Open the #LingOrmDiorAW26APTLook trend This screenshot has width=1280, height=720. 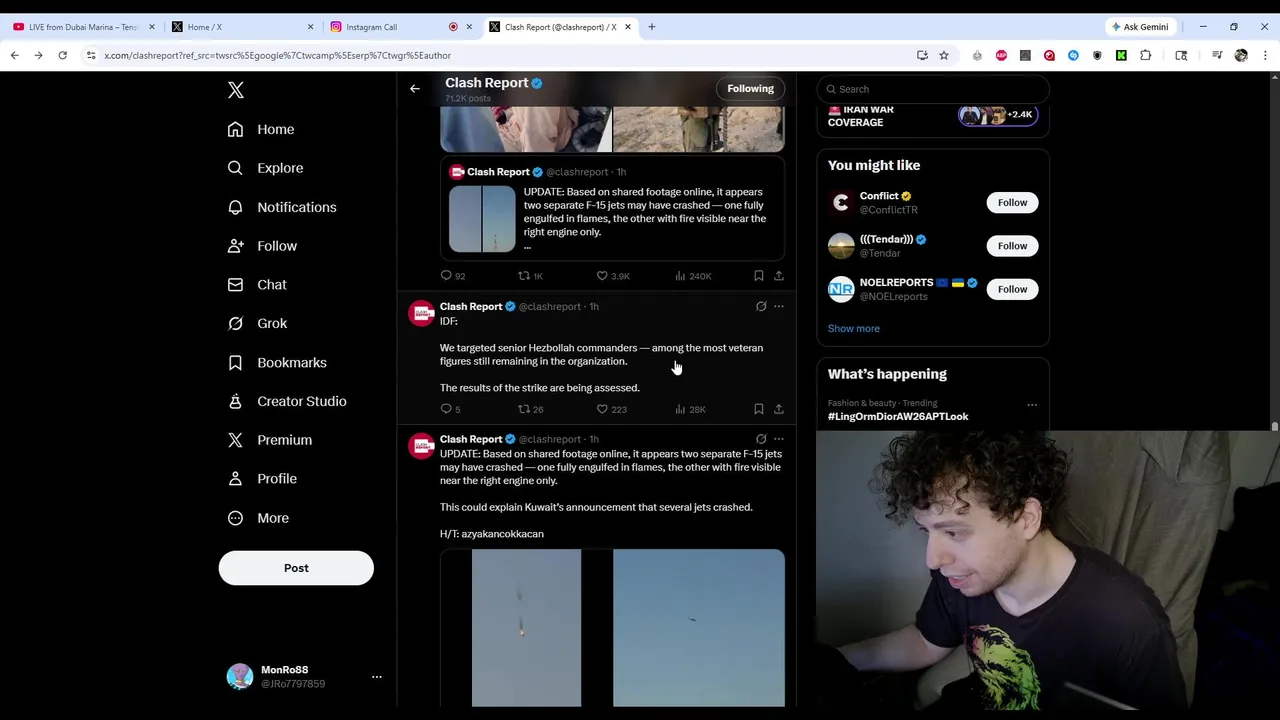(x=898, y=417)
